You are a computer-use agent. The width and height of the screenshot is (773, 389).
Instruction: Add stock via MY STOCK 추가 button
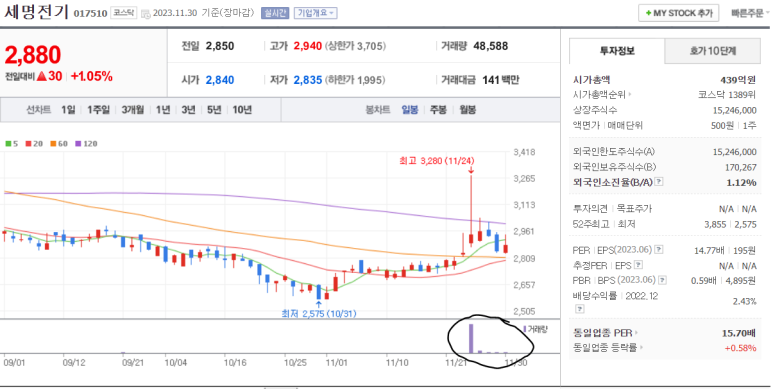pos(678,13)
